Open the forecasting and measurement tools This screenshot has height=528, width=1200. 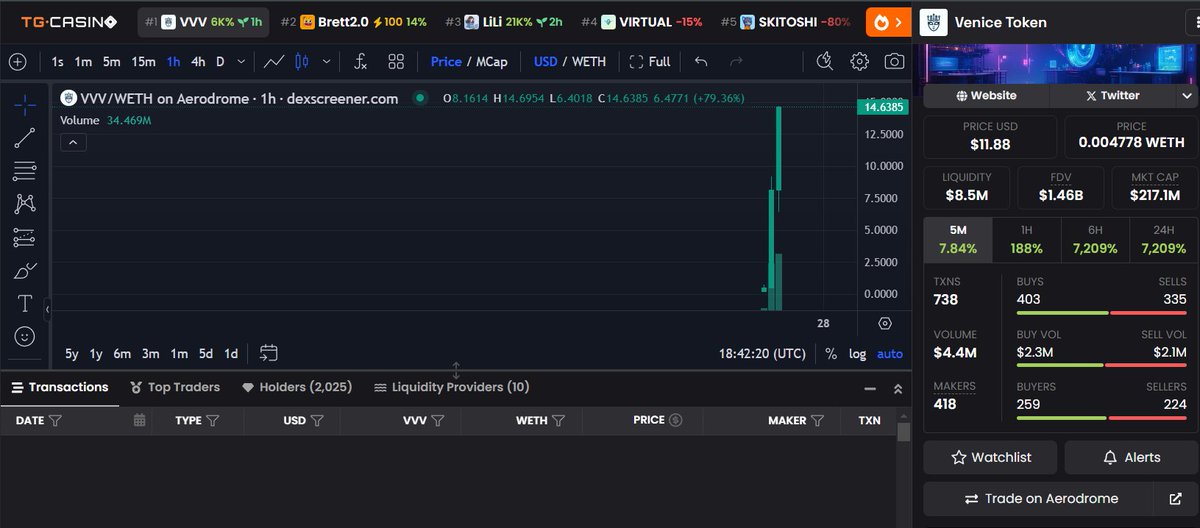click(x=25, y=237)
